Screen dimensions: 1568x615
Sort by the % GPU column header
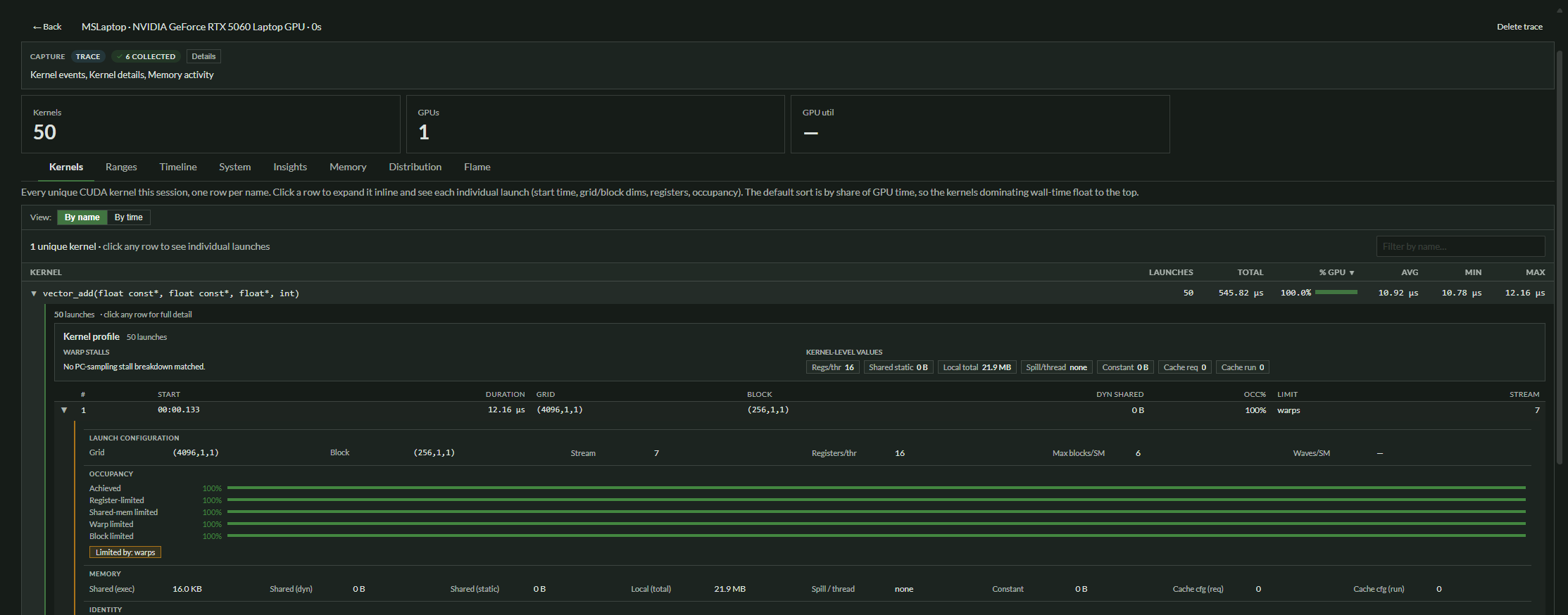tap(1336, 272)
